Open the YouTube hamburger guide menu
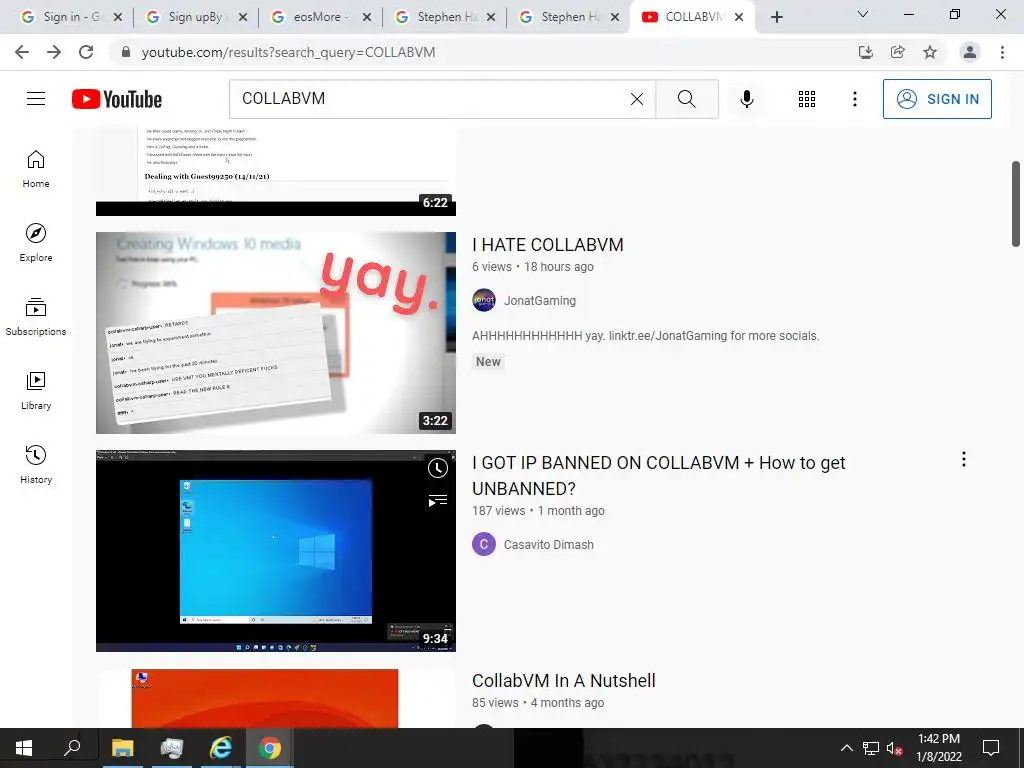Screen dimensions: 1024x768 (x=36, y=99)
